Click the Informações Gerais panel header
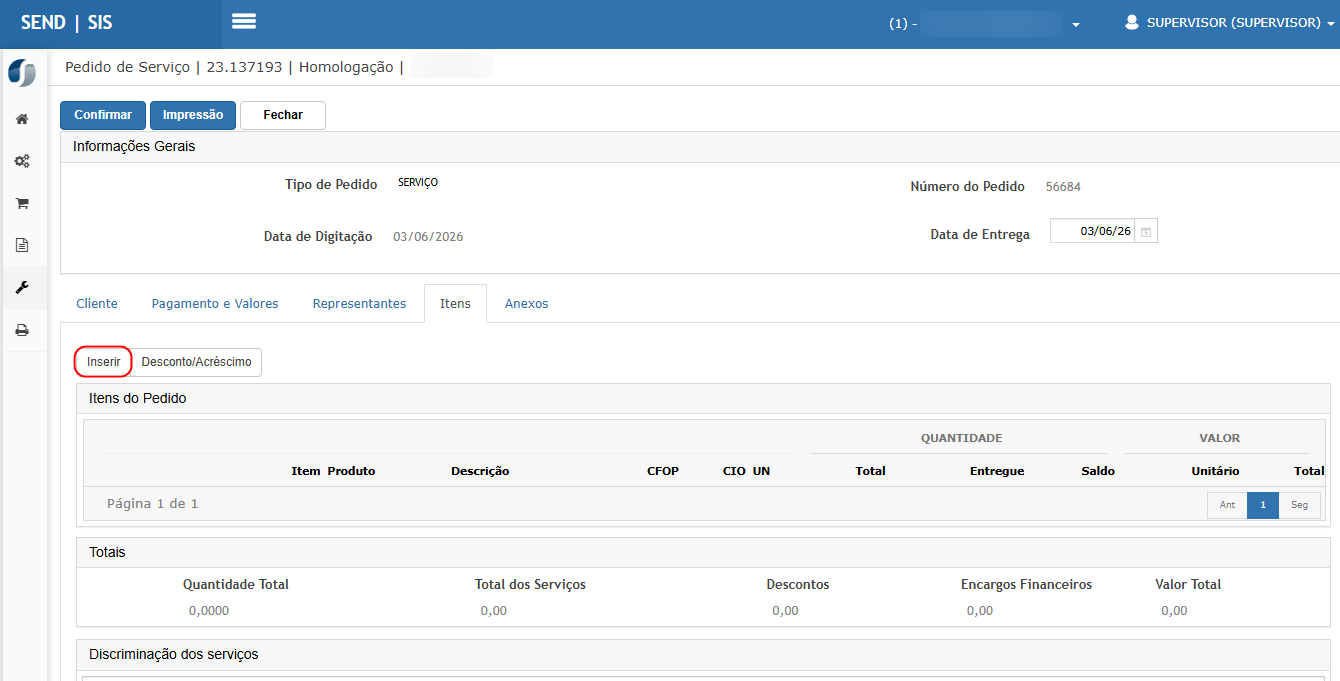Image resolution: width=1340 pixels, height=681 pixels. pyautogui.click(x=700, y=147)
